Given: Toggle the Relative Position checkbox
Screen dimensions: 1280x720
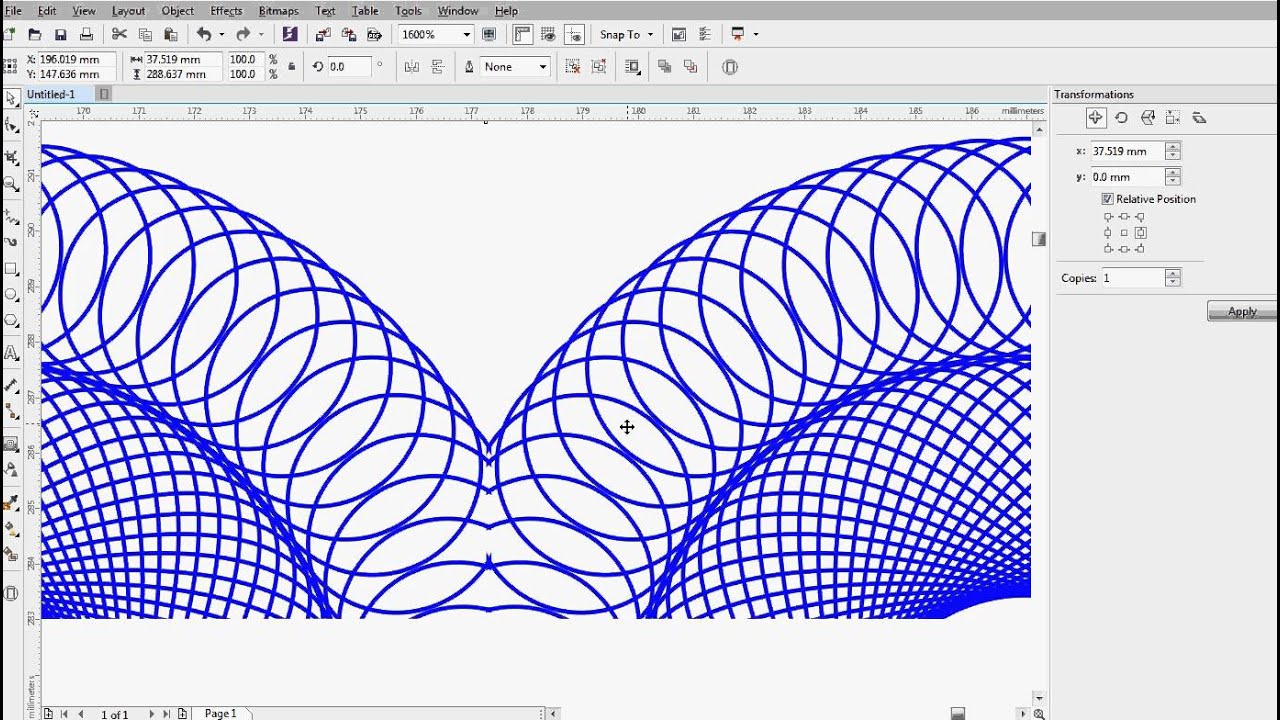Looking at the screenshot, I should tap(1107, 199).
